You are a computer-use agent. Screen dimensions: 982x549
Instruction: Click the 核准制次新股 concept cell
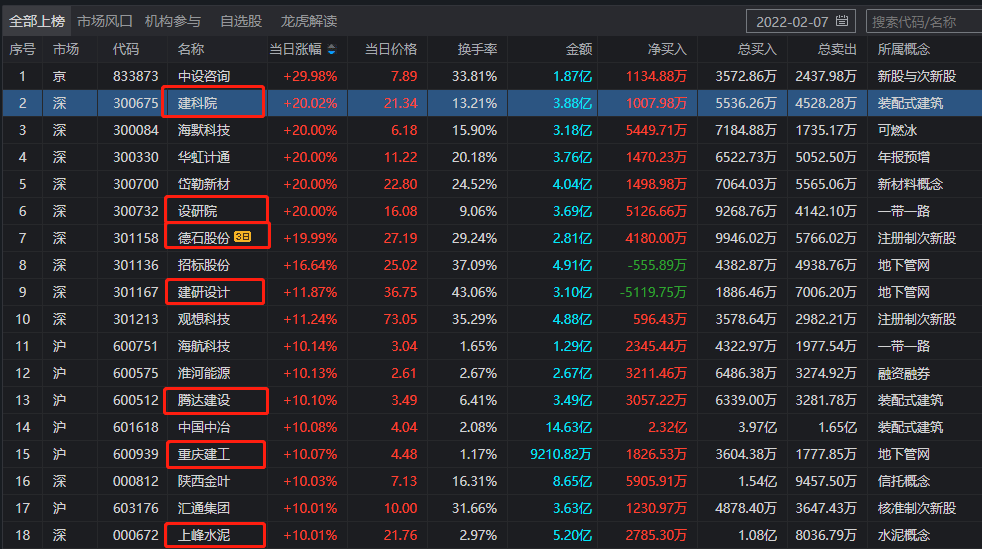(x=917, y=508)
